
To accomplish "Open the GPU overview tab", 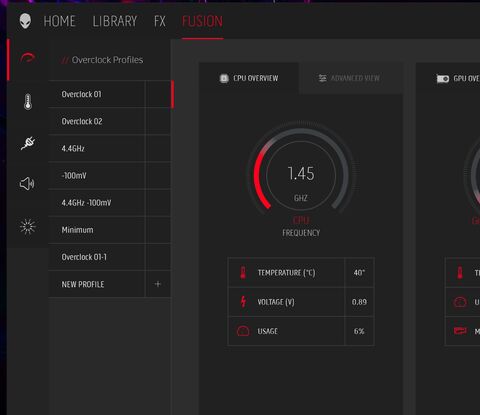I will [x=448, y=78].
